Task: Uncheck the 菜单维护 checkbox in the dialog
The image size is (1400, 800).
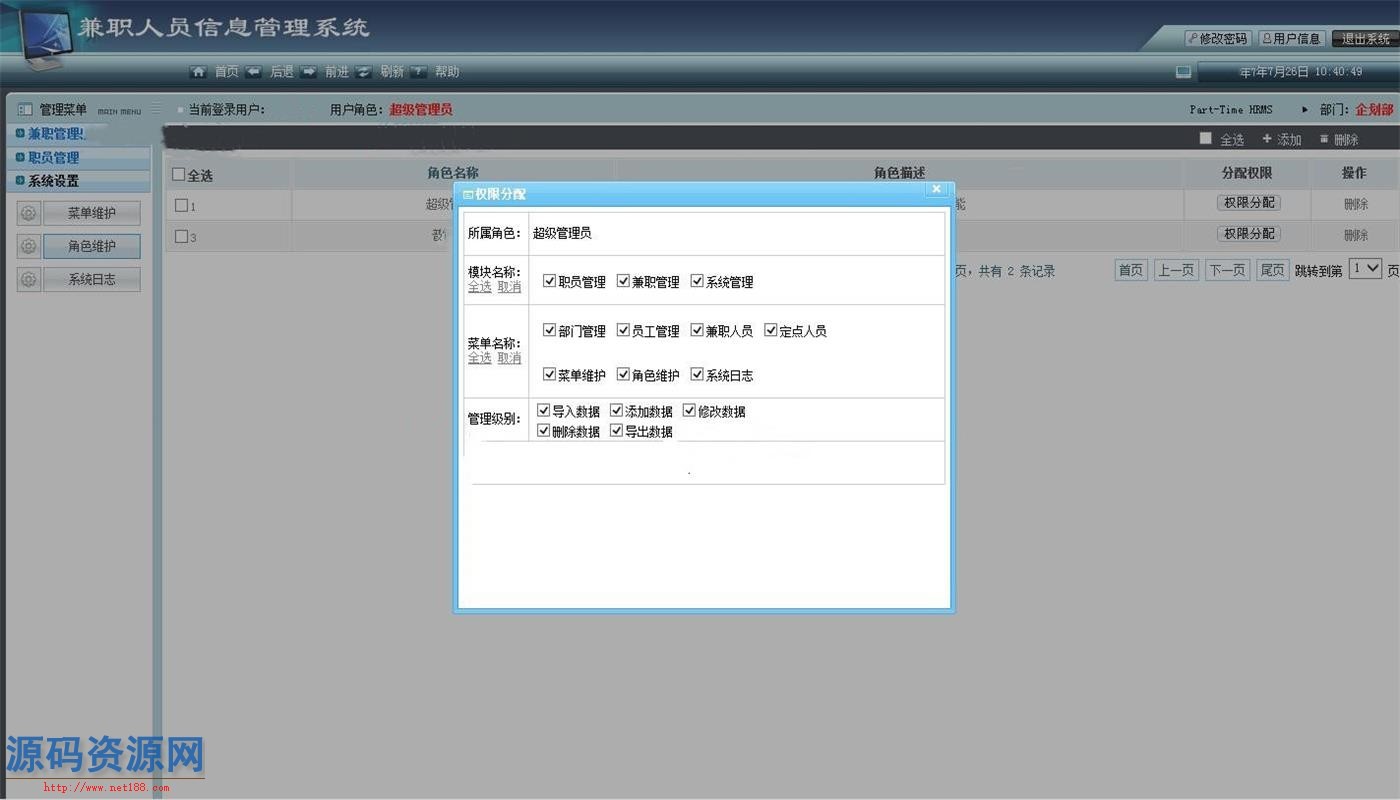Action: 549,374
